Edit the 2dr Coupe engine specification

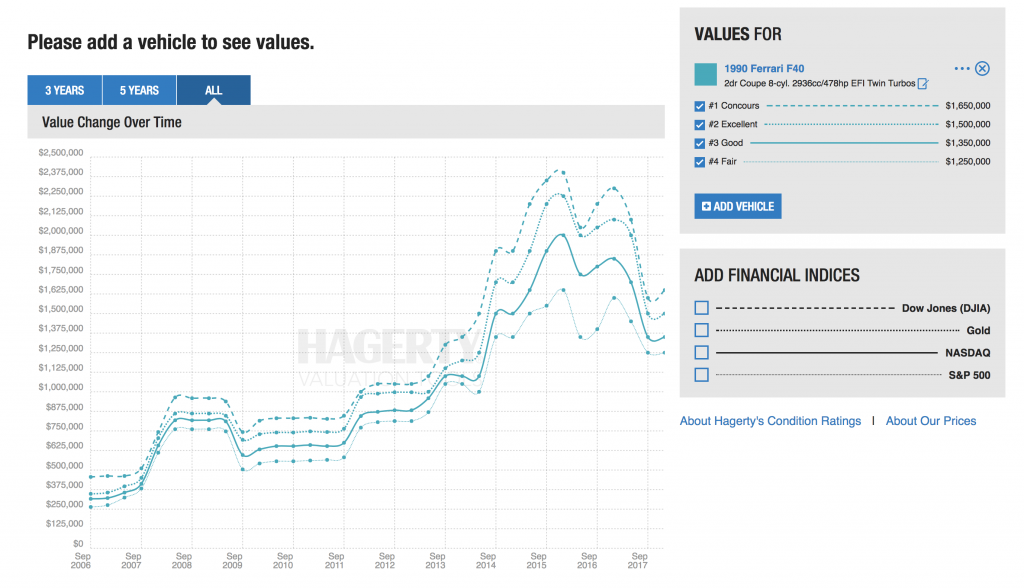click(923, 84)
